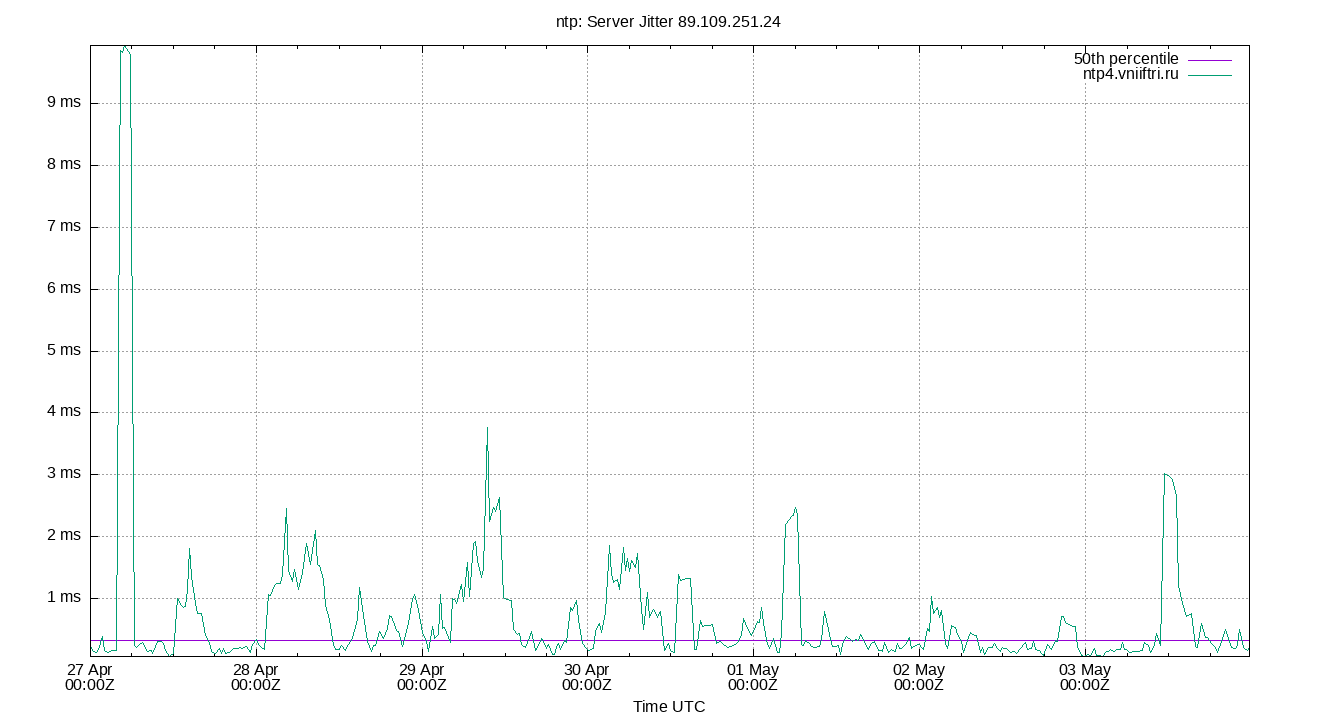Click the '30 Apr 00:00Z' x-axis label
Viewport: 1340px width, 720px height.
(587, 677)
